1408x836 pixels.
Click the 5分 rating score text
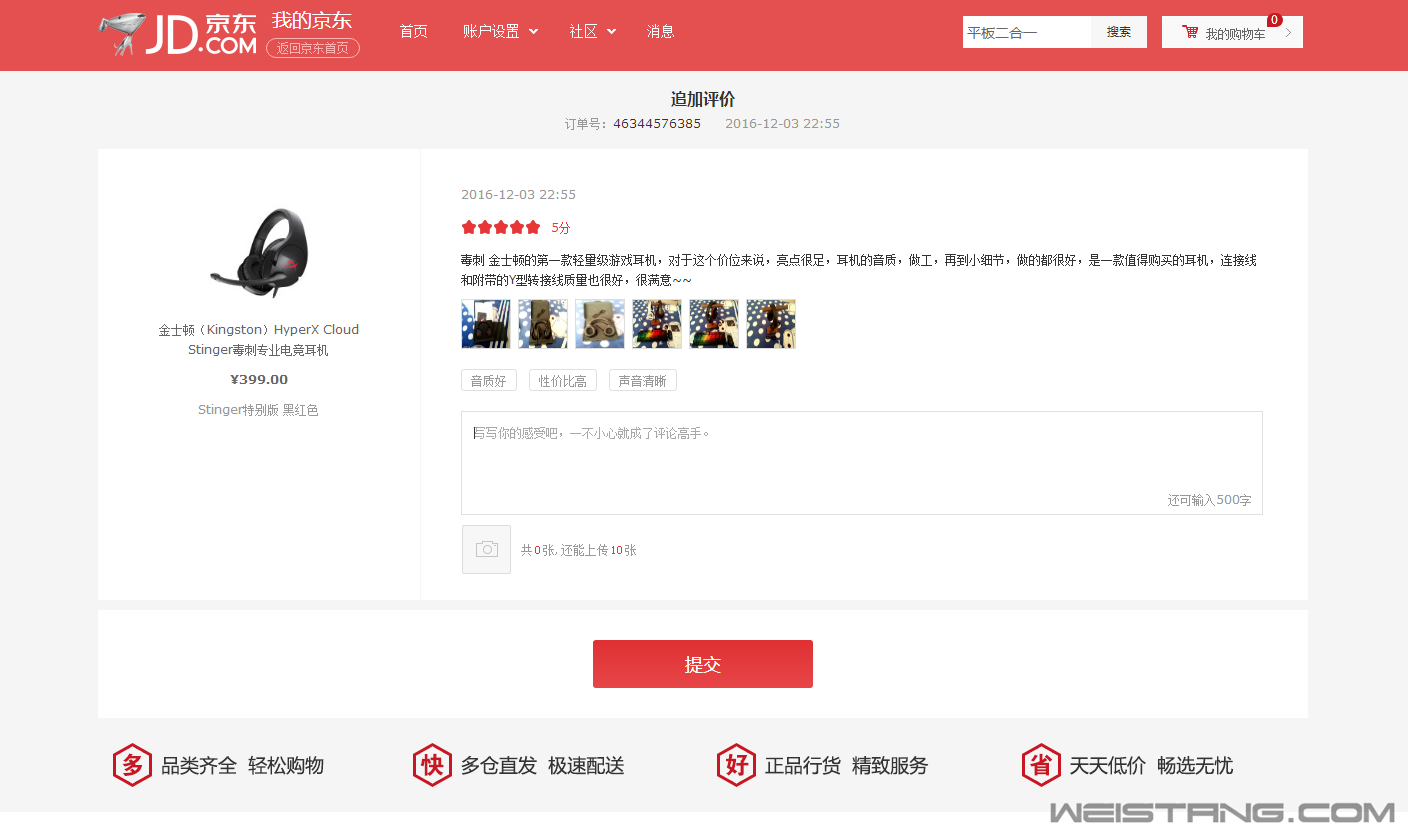(561, 228)
